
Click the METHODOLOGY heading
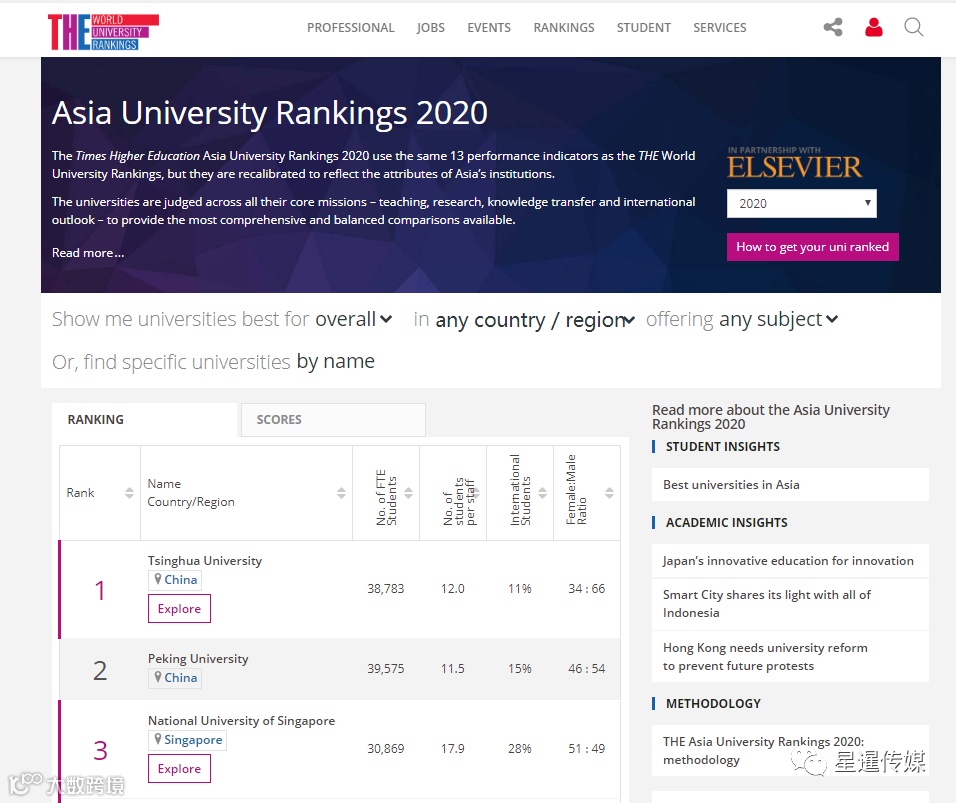713,704
